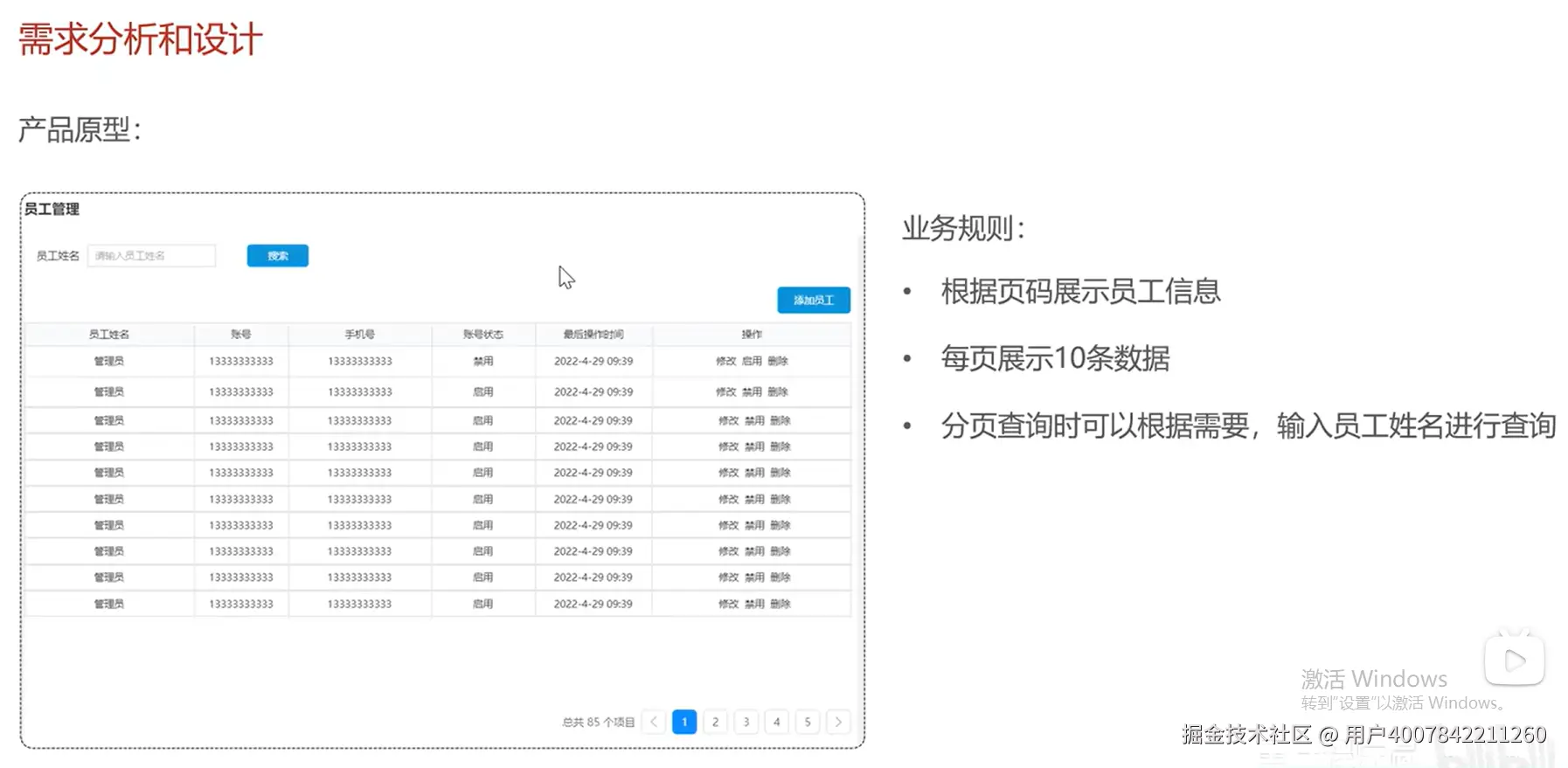Jump to page 2 in pagination

pos(715,722)
